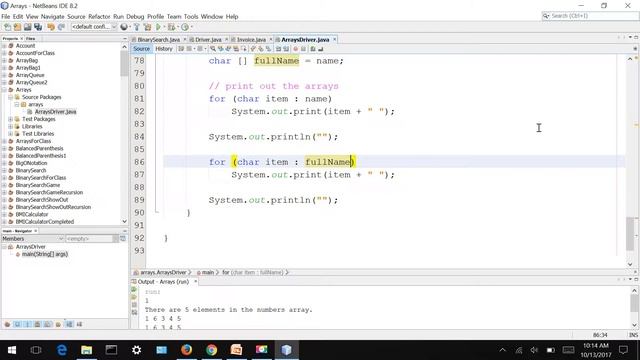Toggle first filter button in Navigator bottom bar
640x360 pixels.
[x=7, y=324]
